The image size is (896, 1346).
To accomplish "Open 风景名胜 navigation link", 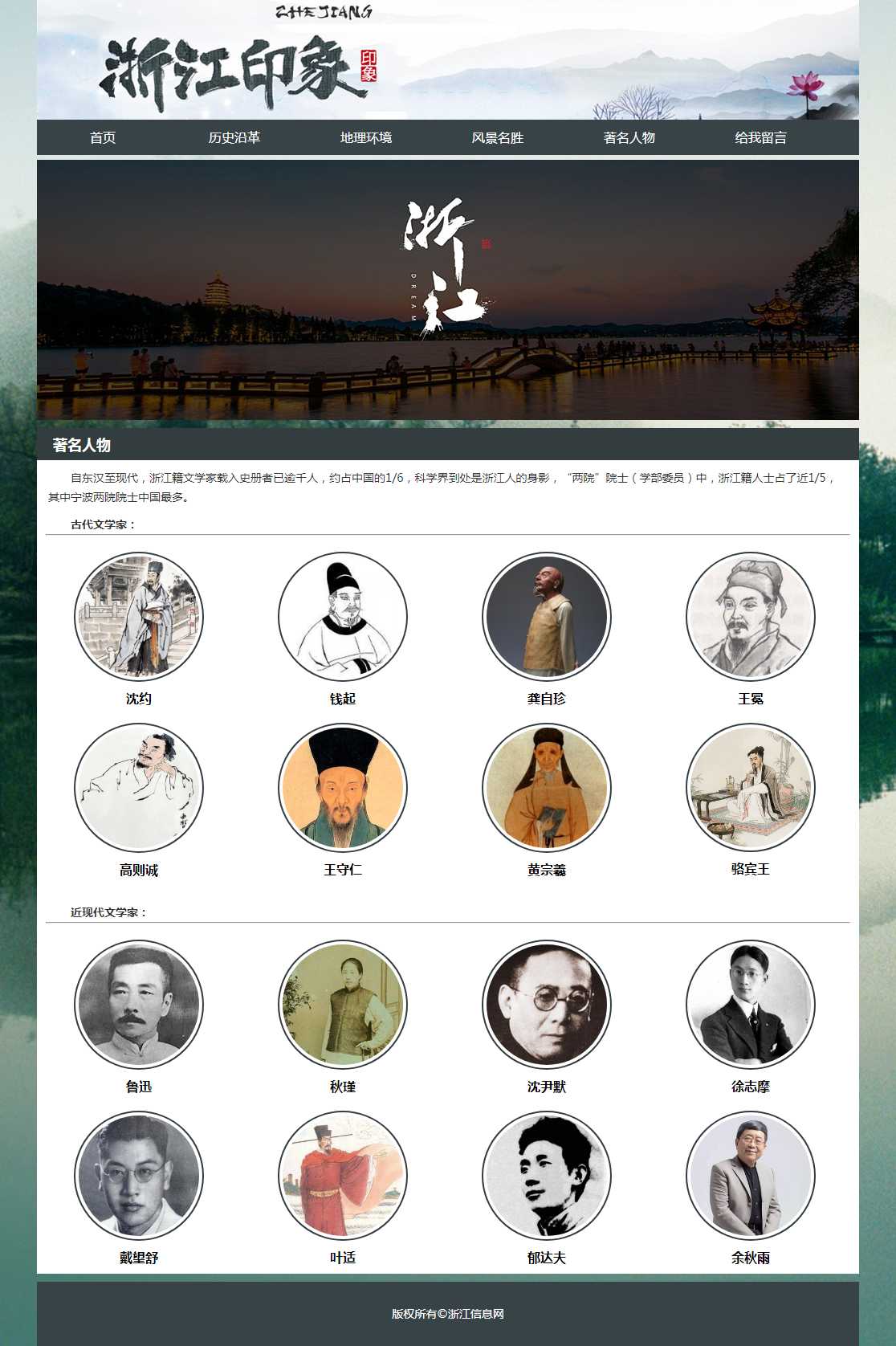I will pyautogui.click(x=498, y=137).
